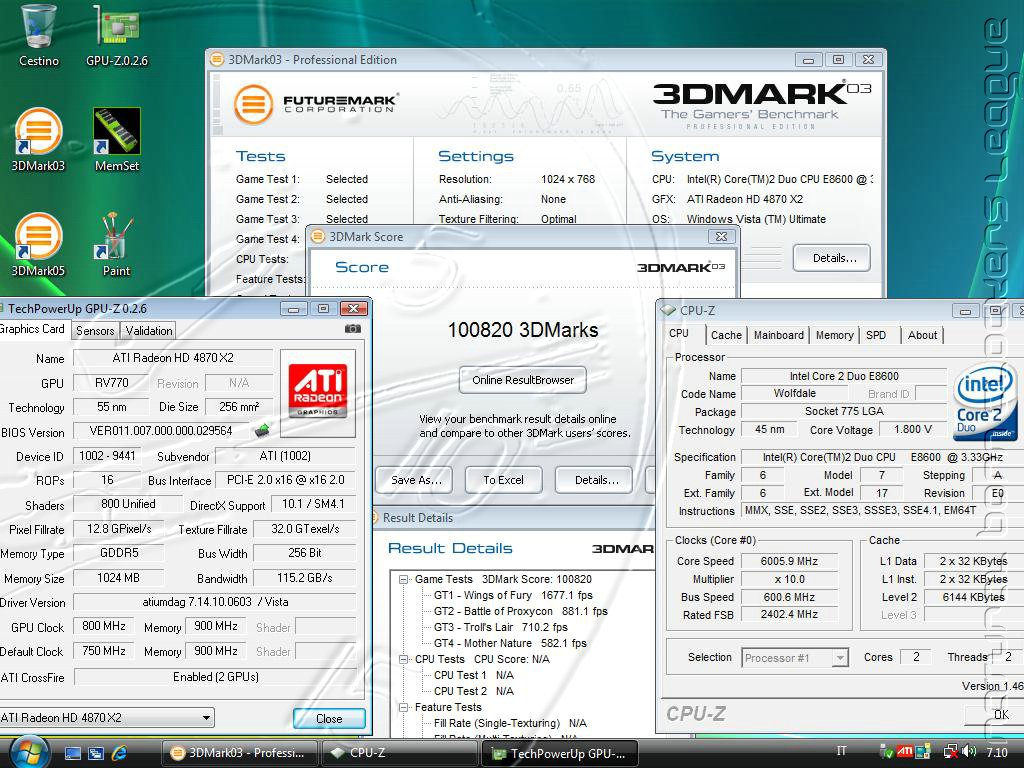Click the IT language indicator in taskbar
Image resolution: width=1024 pixels, height=768 pixels.
pos(842,751)
